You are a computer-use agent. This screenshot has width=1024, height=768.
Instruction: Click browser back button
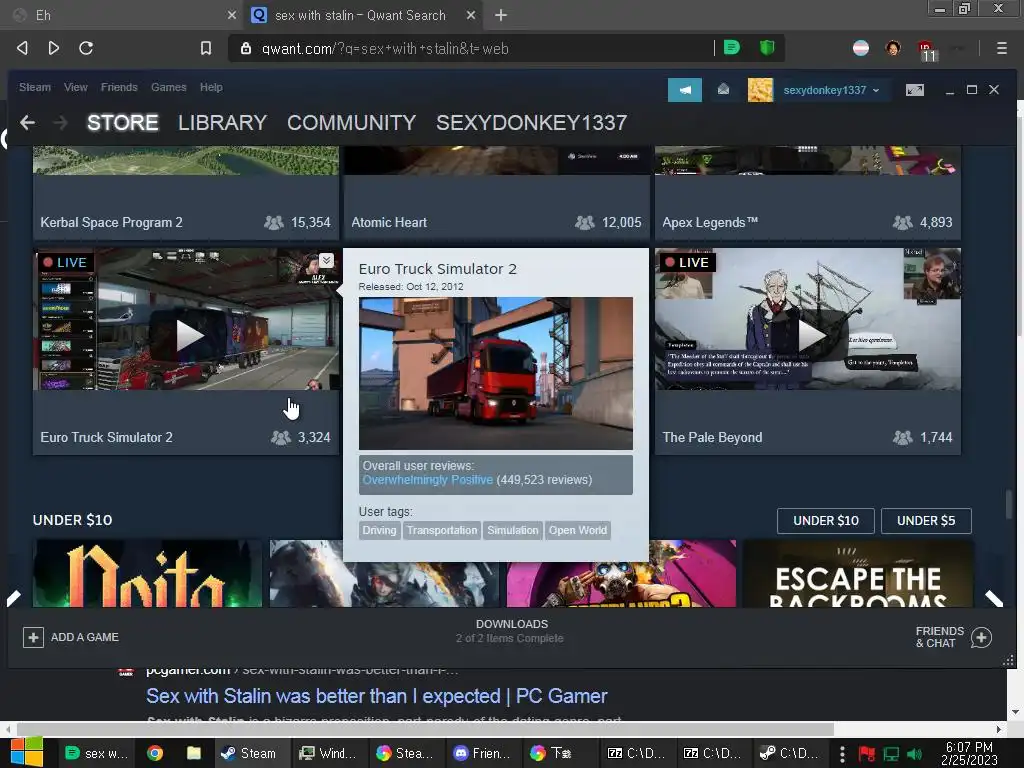point(22,48)
